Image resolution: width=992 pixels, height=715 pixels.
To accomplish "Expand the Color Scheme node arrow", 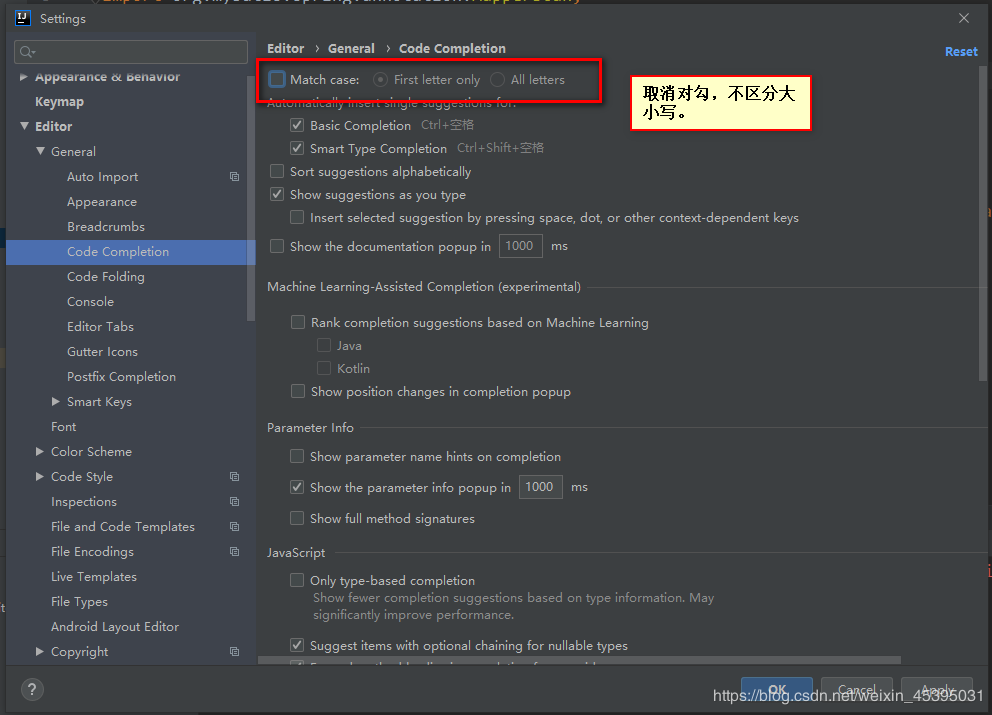I will [x=39, y=451].
